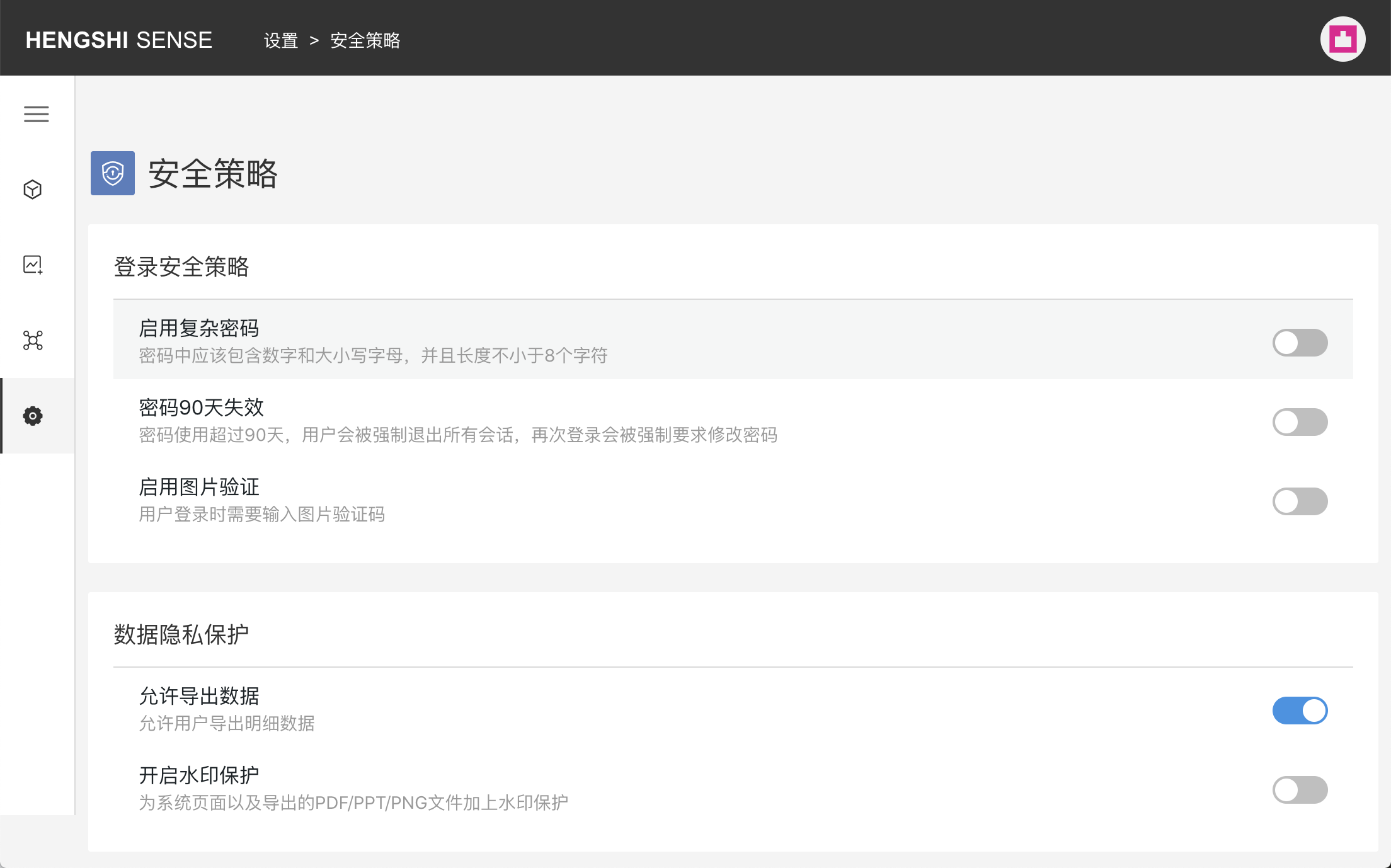1391x868 pixels.
Task: Enable the 启用复杂密码 toggle
Action: 1300,343
